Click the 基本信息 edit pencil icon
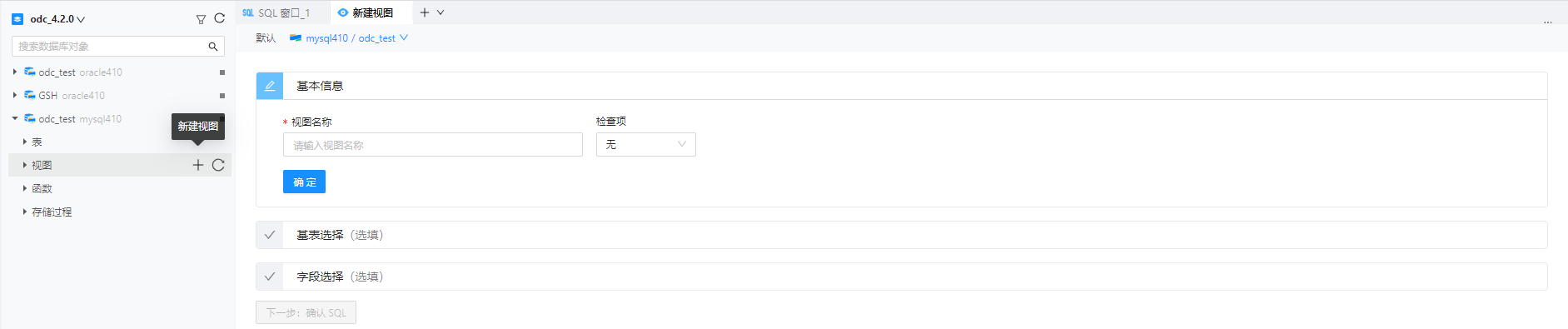 tap(270, 86)
